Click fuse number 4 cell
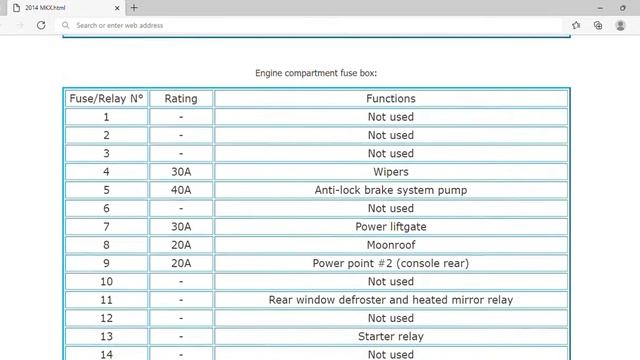This screenshot has height=360, width=640. click(106, 172)
